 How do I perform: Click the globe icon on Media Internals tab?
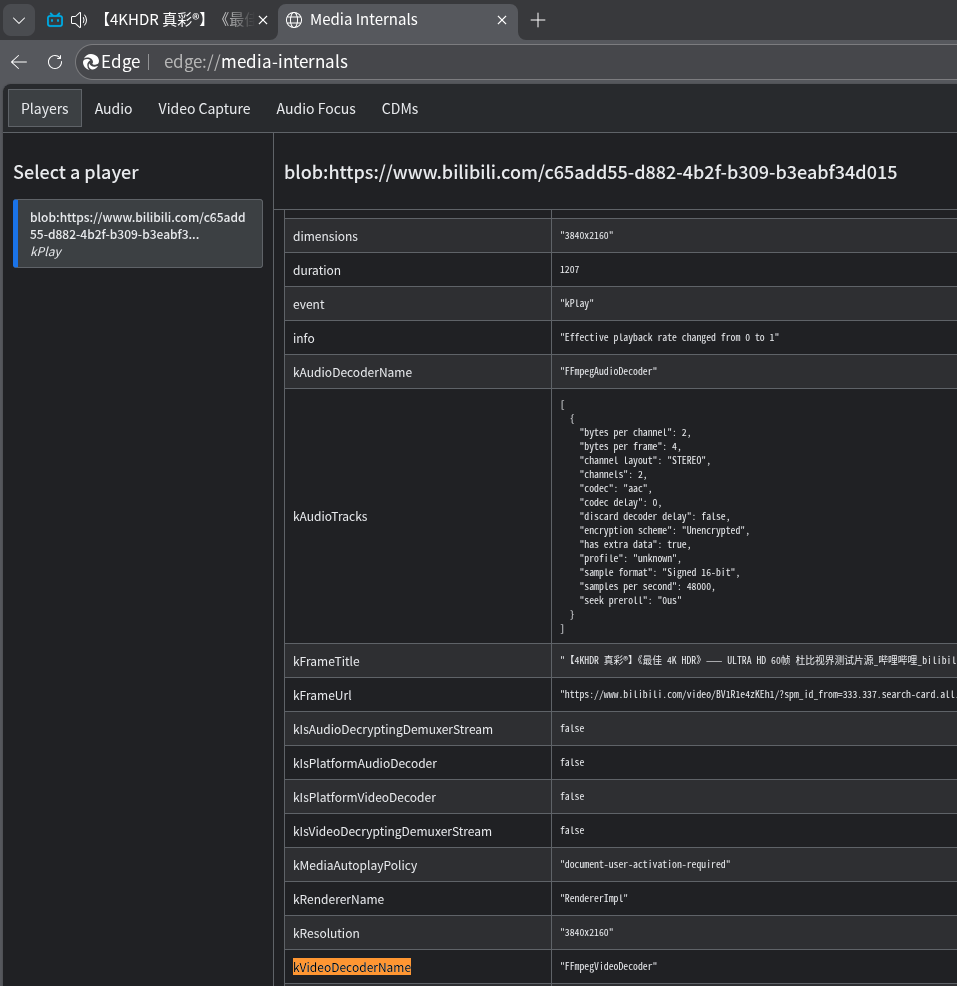(294, 20)
